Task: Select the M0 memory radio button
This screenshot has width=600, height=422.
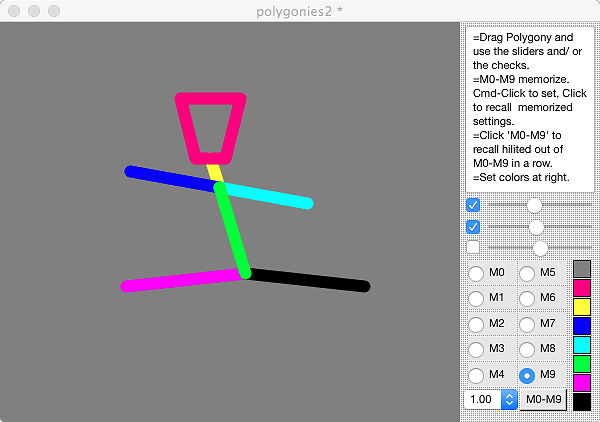Action: click(477, 273)
